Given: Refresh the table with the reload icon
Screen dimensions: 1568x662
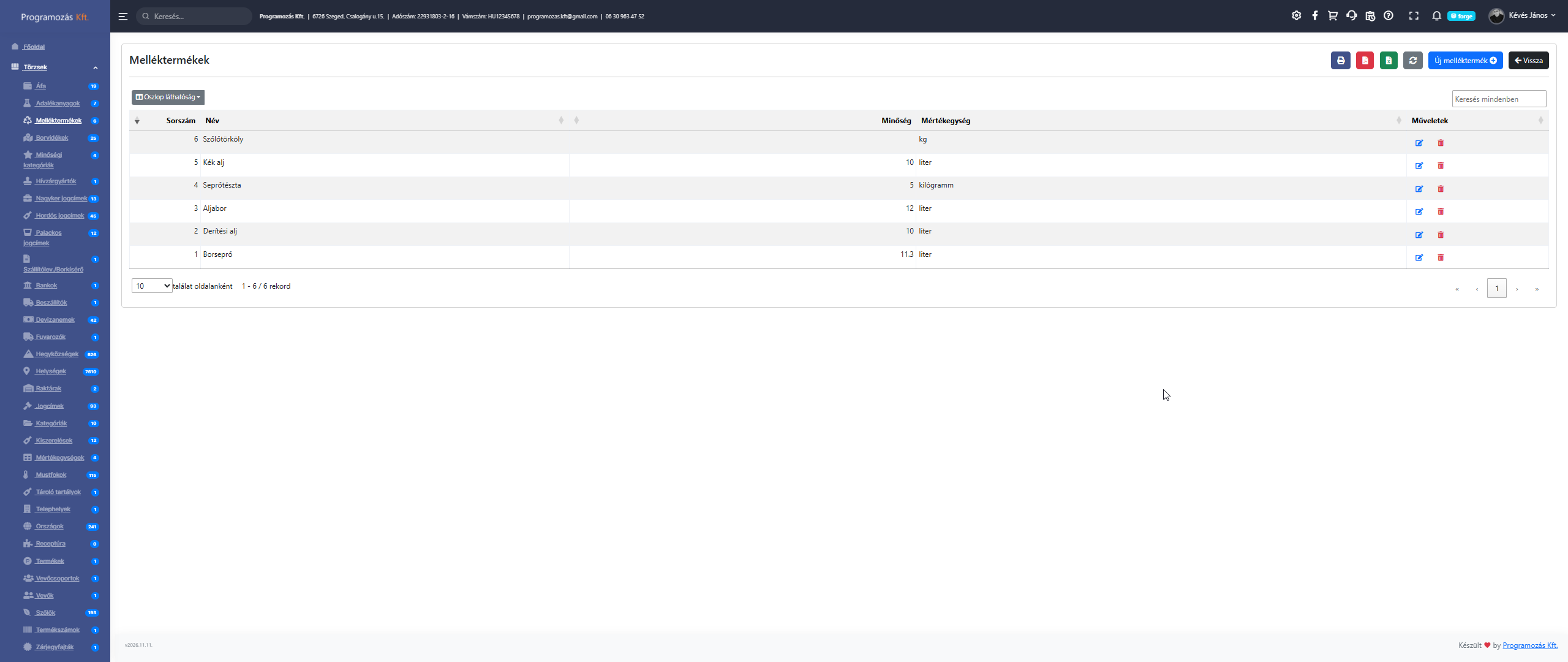Looking at the screenshot, I should [1412, 61].
